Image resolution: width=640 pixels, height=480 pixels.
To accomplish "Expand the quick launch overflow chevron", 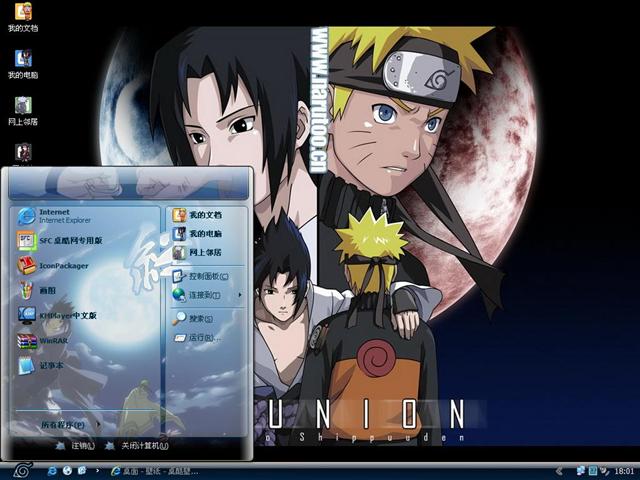I will click(x=97, y=471).
